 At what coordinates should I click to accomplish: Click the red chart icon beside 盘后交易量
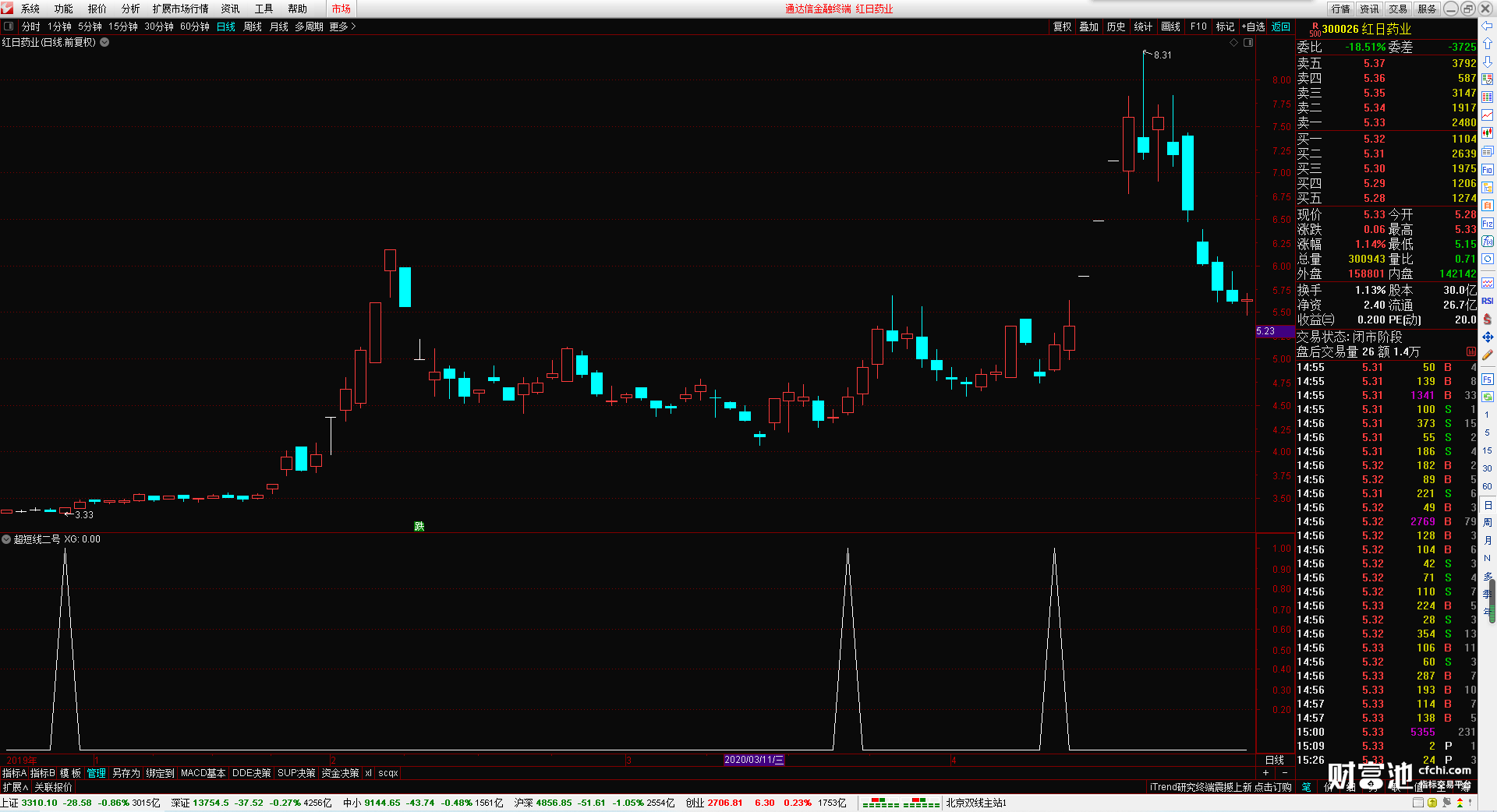point(1471,352)
